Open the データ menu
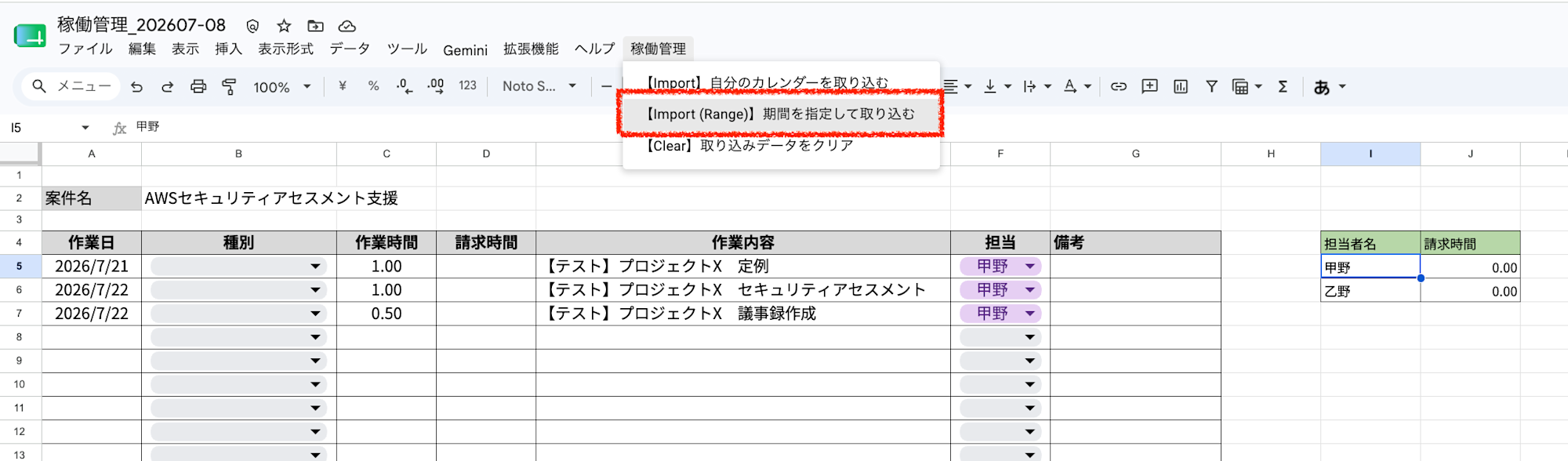The width and height of the screenshot is (1568, 461). click(x=350, y=49)
